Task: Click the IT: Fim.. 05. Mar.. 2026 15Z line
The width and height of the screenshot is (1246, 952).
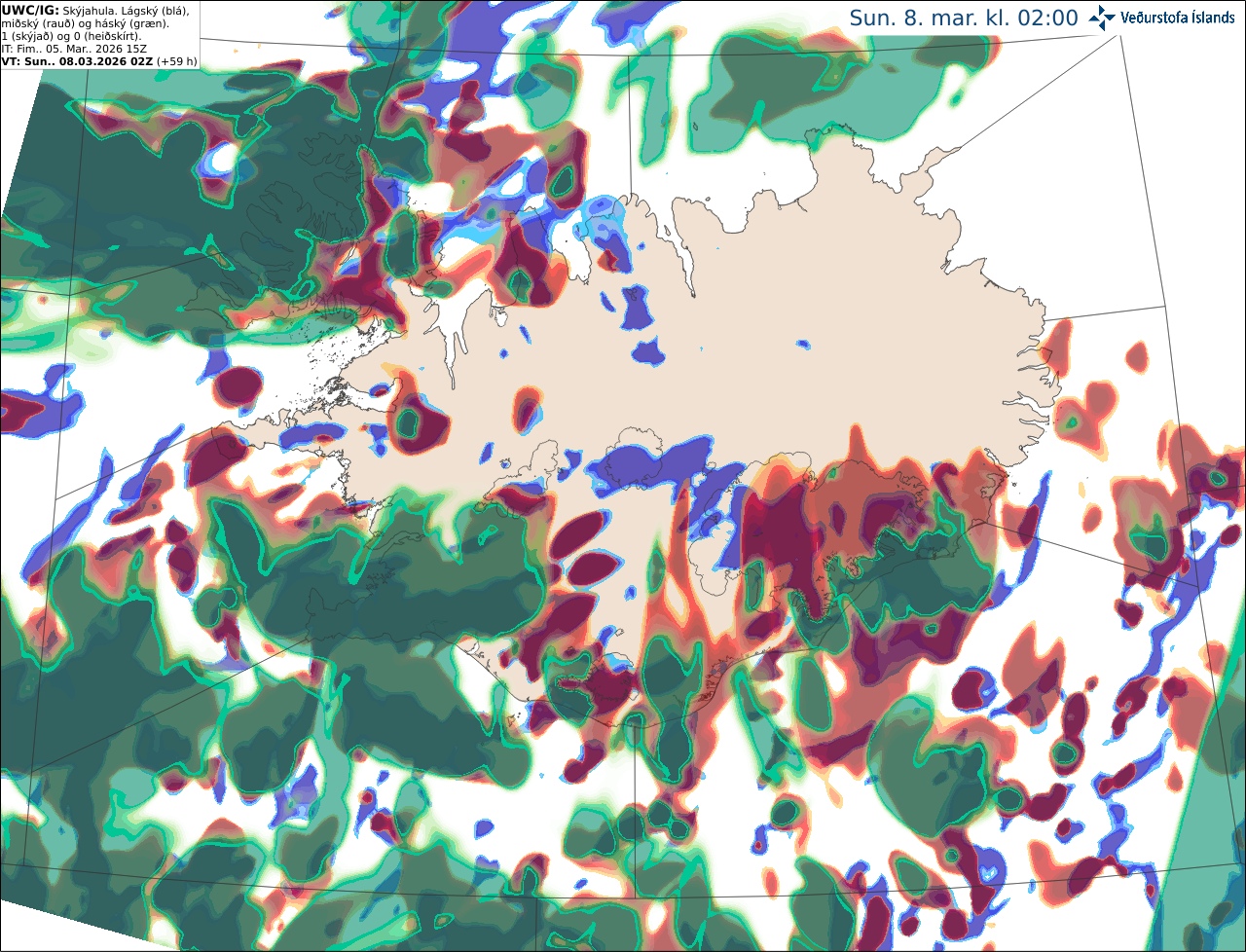Action: [73, 48]
